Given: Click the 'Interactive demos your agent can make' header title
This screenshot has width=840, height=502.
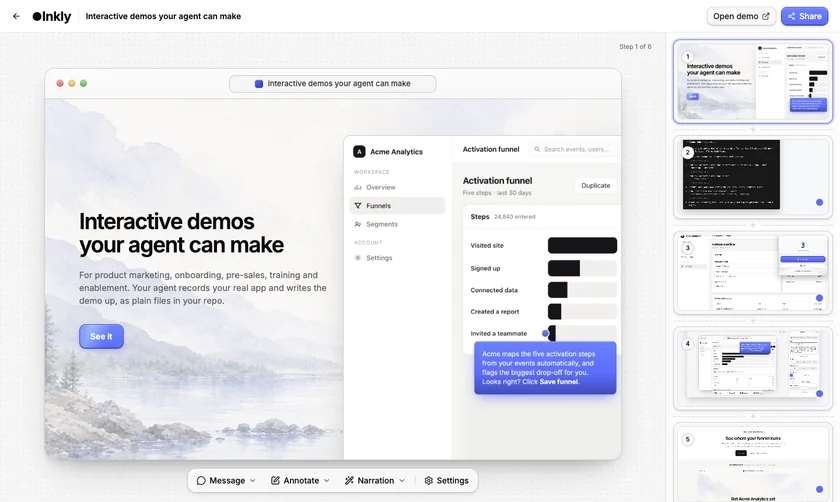Looking at the screenshot, I should tap(163, 16).
